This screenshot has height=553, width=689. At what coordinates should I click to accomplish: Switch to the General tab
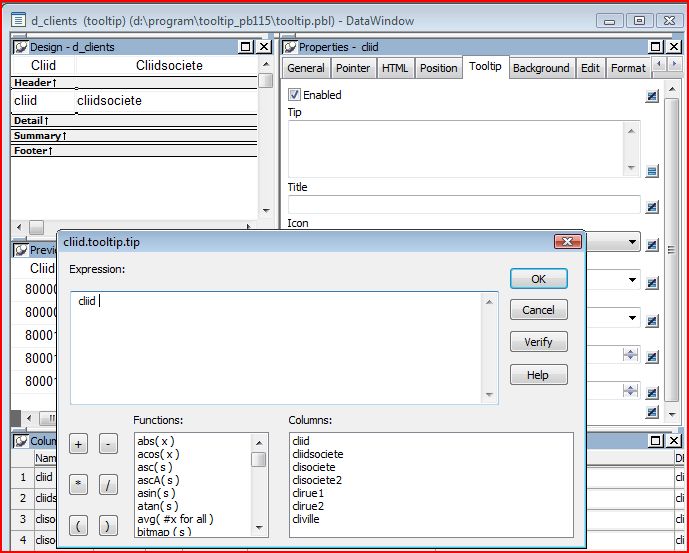pos(306,68)
